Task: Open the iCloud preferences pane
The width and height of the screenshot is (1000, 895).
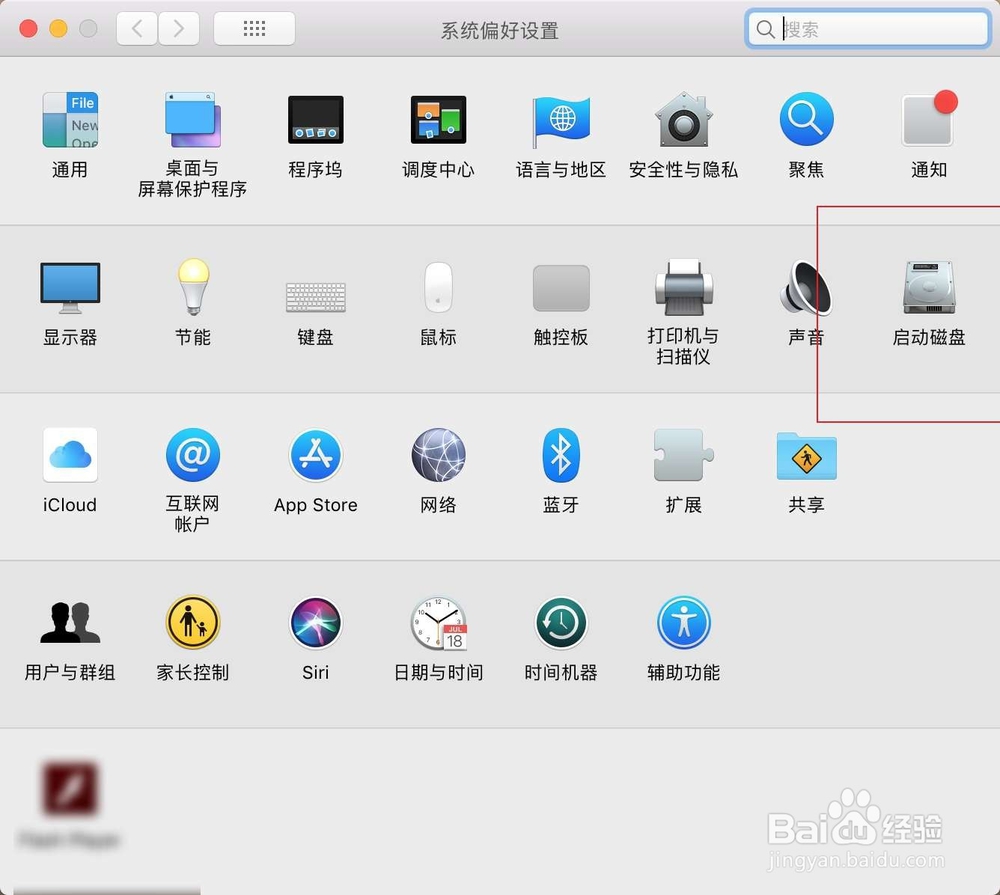Action: click(69, 455)
